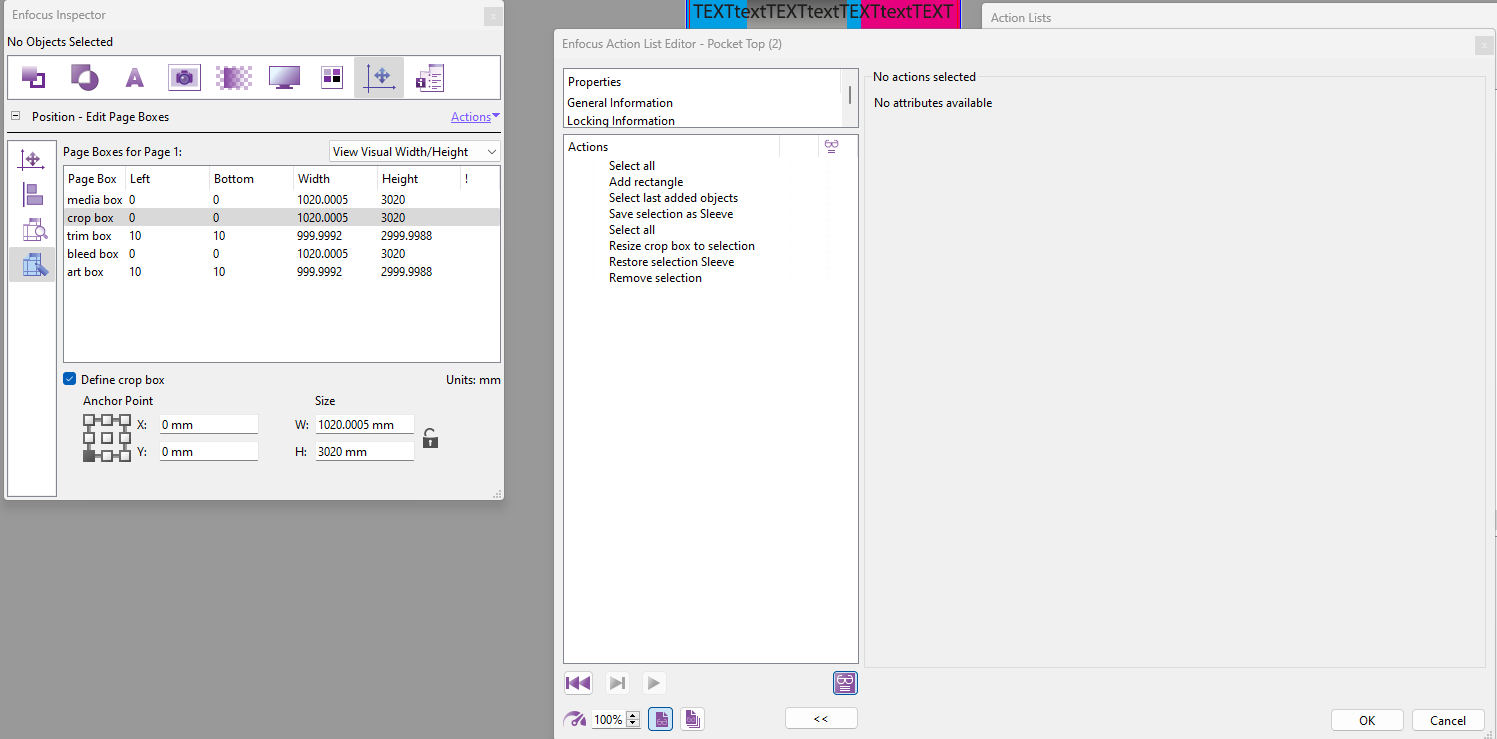Select the bleed box row
The width and height of the screenshot is (1497, 739).
(x=281, y=254)
